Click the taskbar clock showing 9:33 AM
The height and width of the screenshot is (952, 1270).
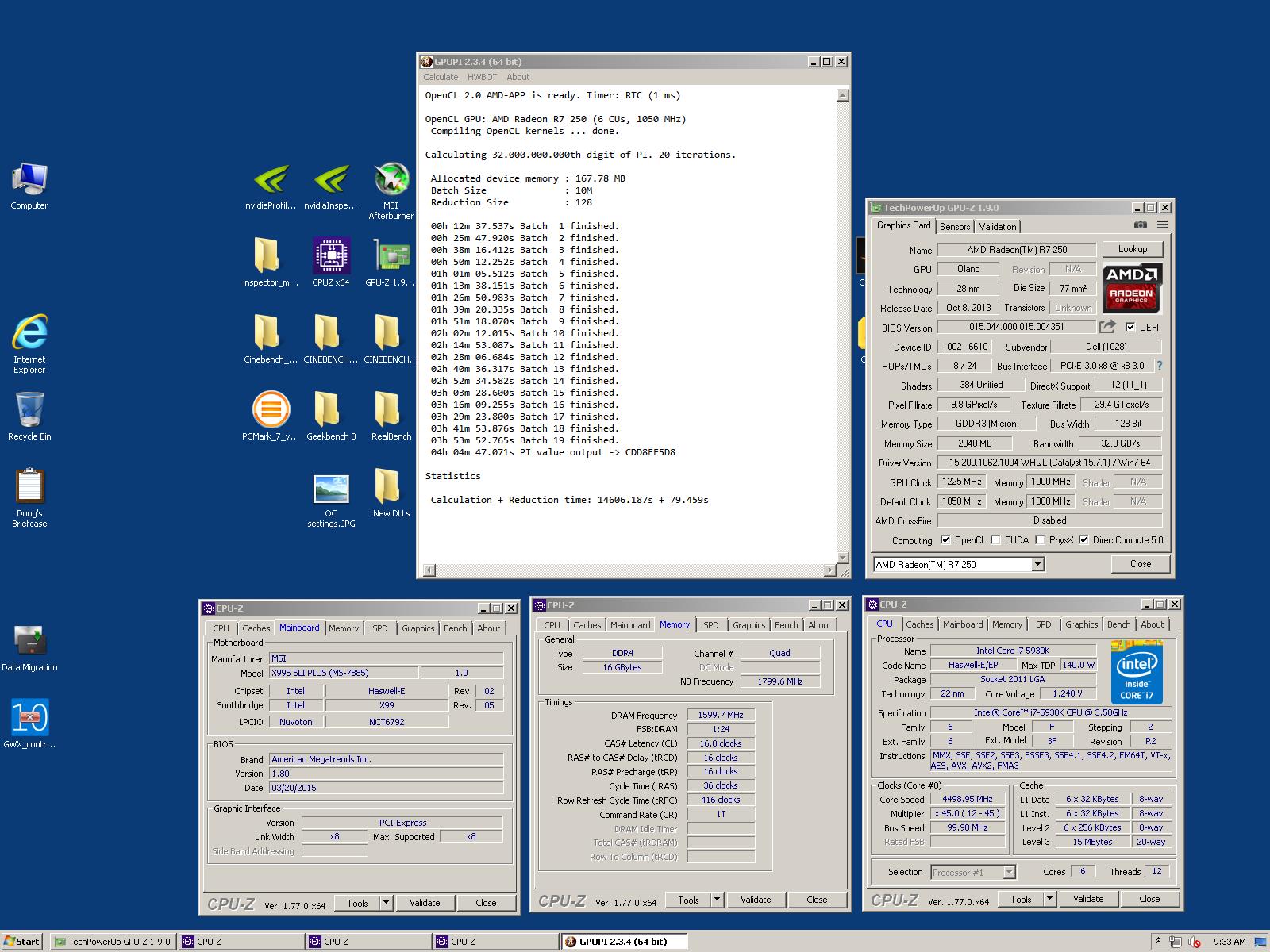coord(1230,942)
